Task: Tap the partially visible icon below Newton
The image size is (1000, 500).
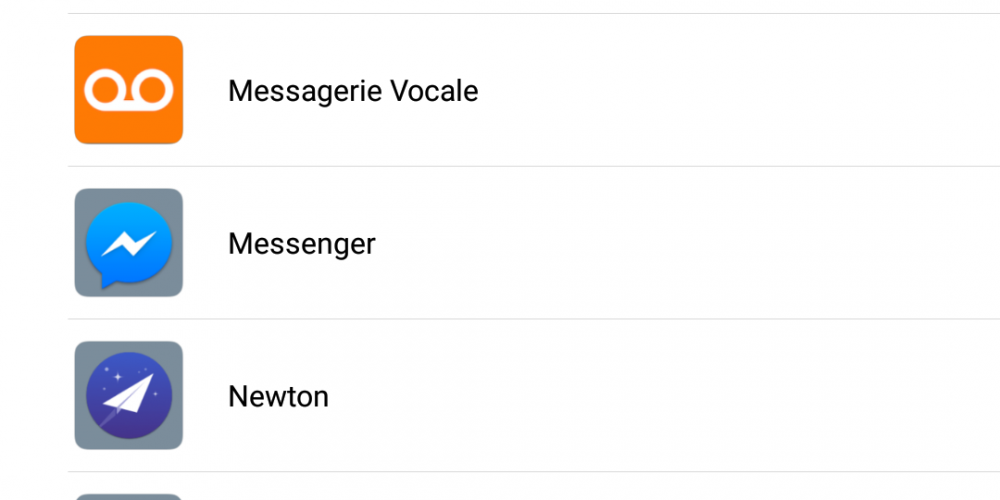Action: 129,497
